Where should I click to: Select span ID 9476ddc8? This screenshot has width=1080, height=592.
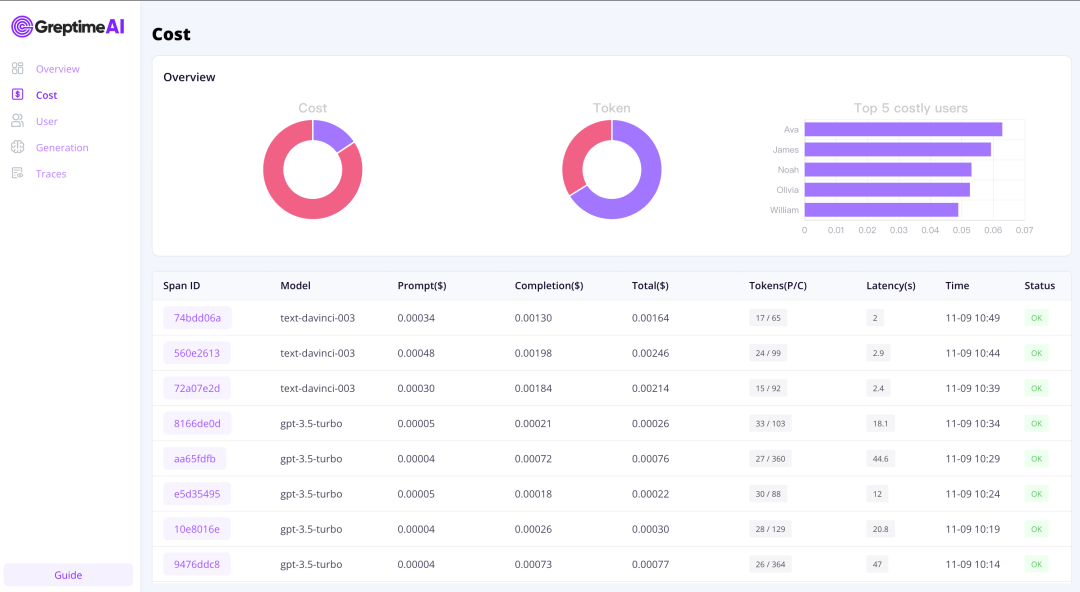[197, 564]
